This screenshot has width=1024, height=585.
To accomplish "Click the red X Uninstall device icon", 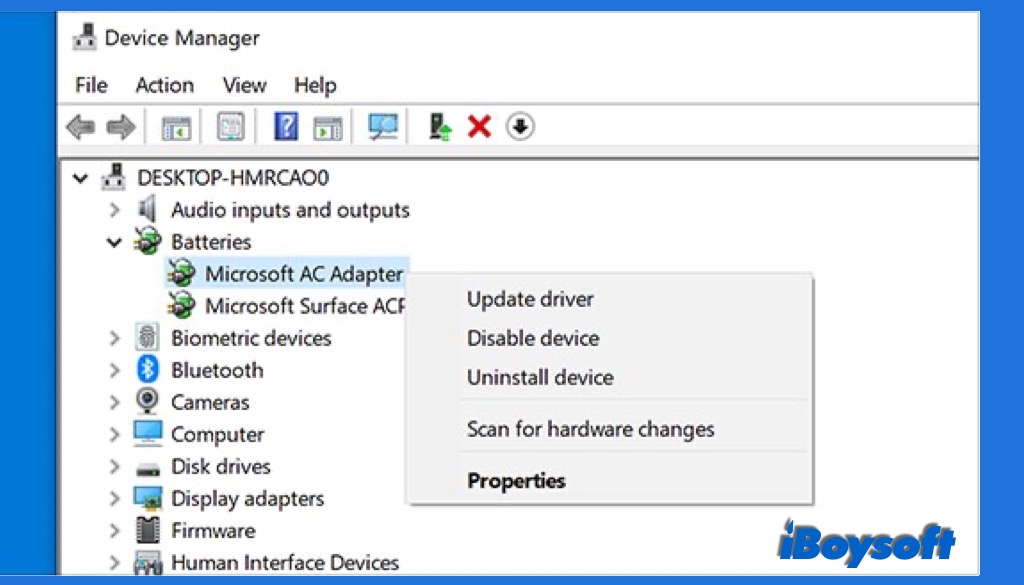I will point(480,127).
